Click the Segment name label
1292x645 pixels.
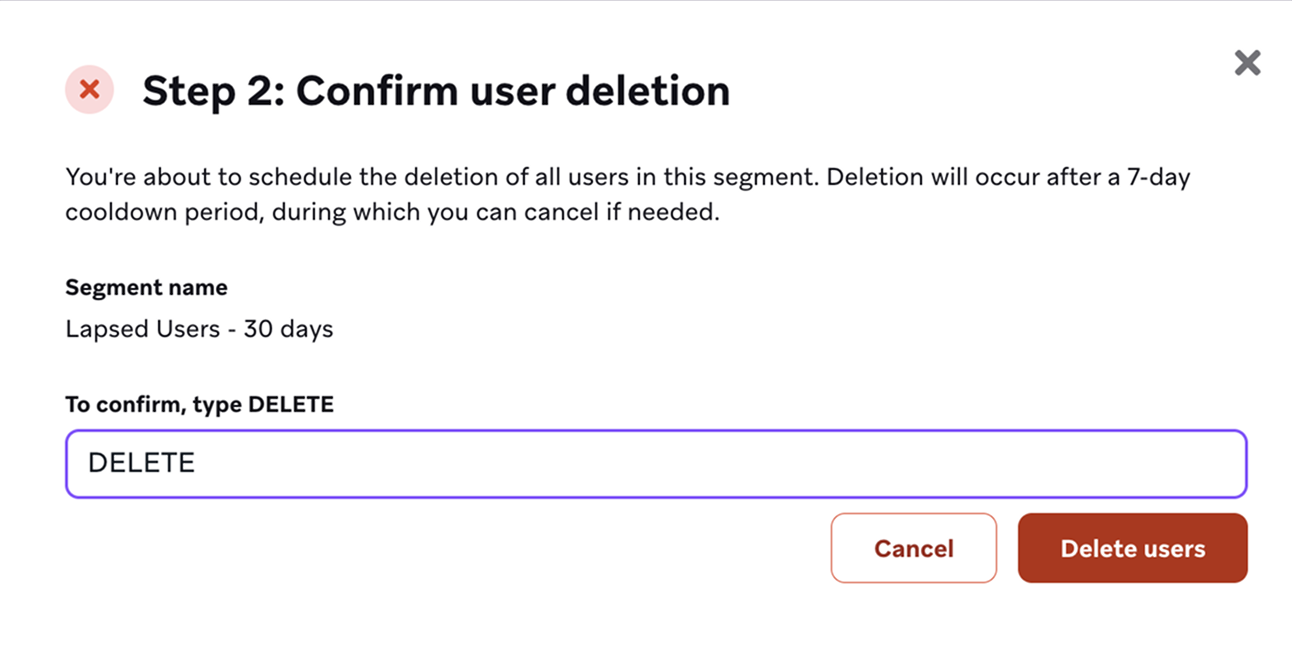(146, 287)
